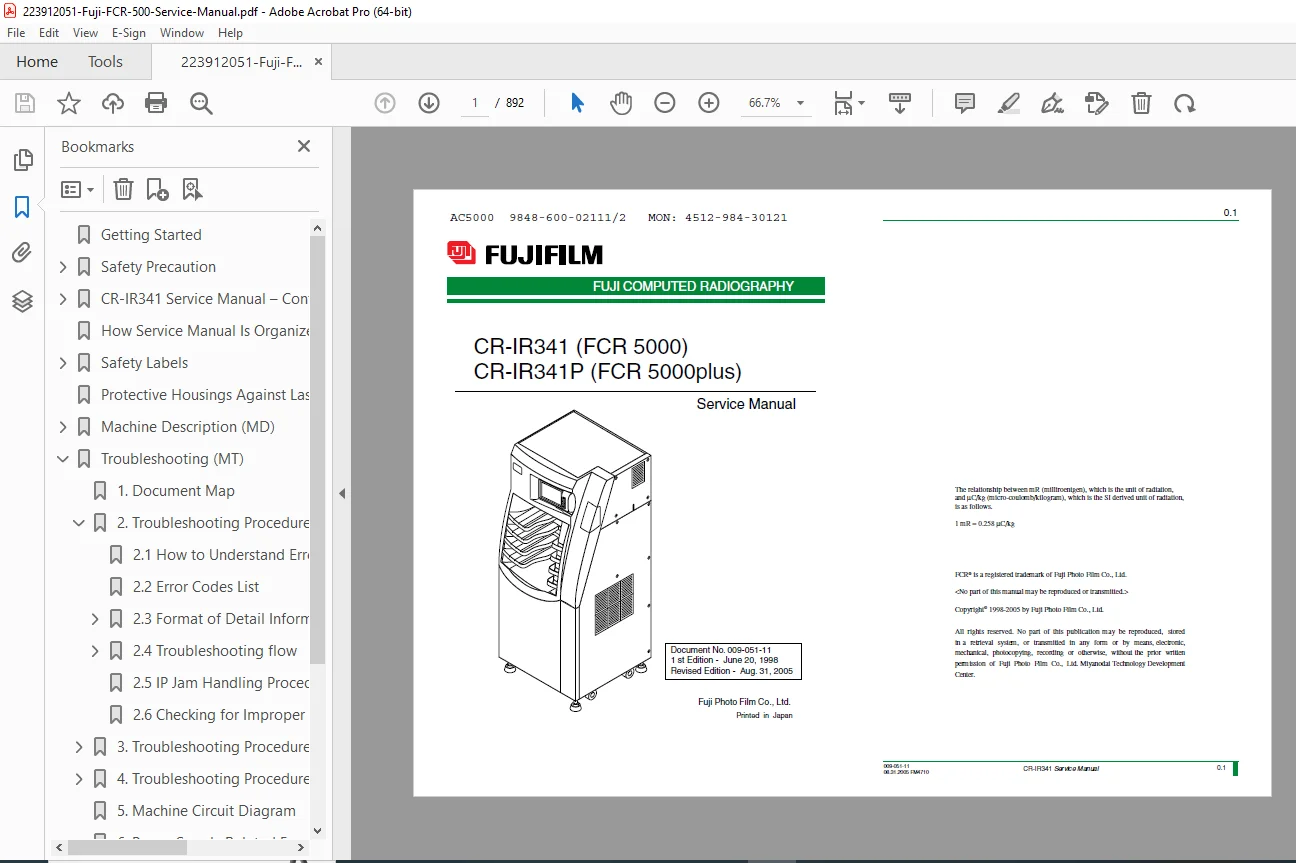Close the Bookmarks panel
Image resolution: width=1296 pixels, height=863 pixels.
pos(304,146)
